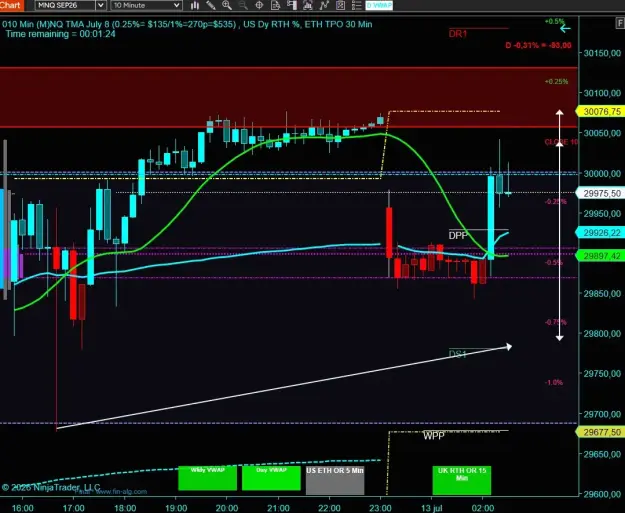The height and width of the screenshot is (513, 625).
Task: Toggle the UK RTH OR 15 Min button
Action: (462, 480)
